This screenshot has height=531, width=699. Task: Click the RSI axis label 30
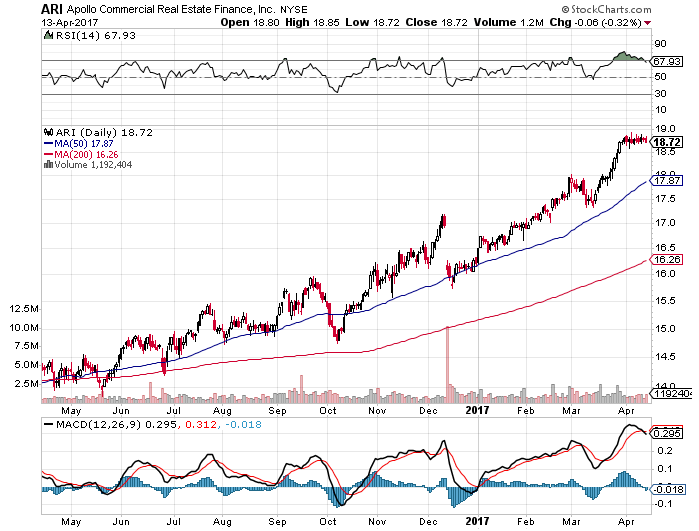(x=661, y=94)
